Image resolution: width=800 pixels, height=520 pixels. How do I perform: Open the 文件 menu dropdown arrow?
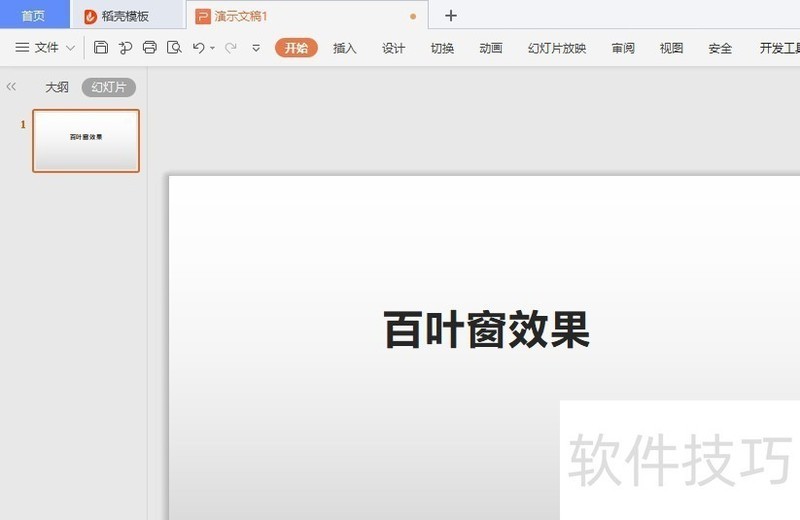pyautogui.click(x=71, y=48)
